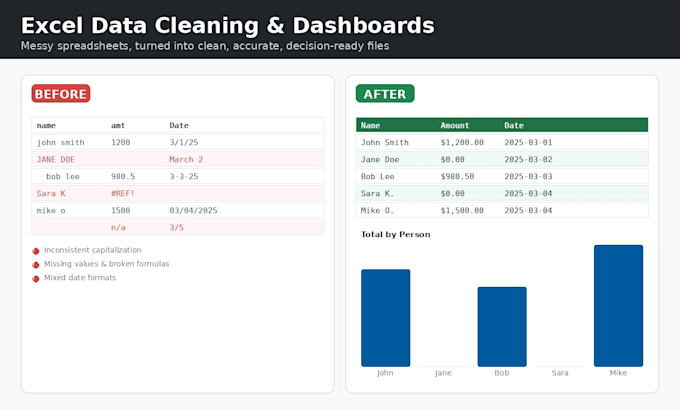Select the "980.5" amount cell
This screenshot has width=680, height=409.
[x=123, y=177]
